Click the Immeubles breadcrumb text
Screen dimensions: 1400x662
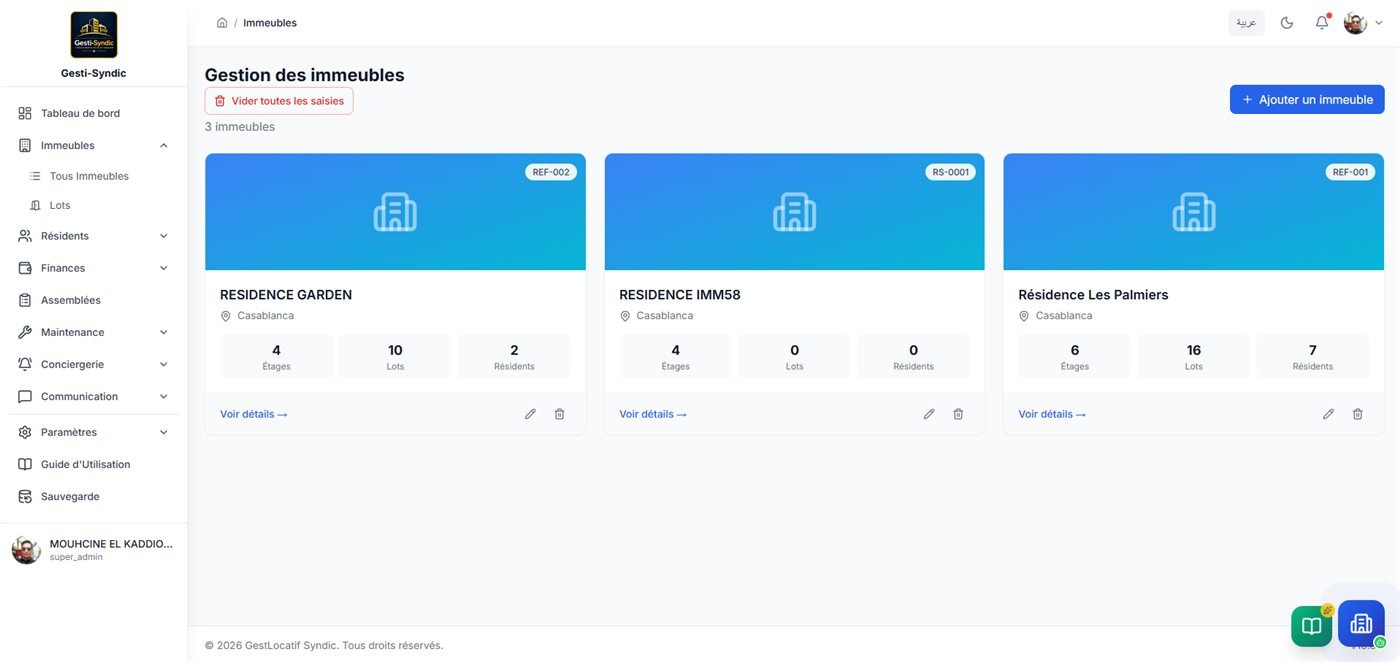tap(270, 22)
